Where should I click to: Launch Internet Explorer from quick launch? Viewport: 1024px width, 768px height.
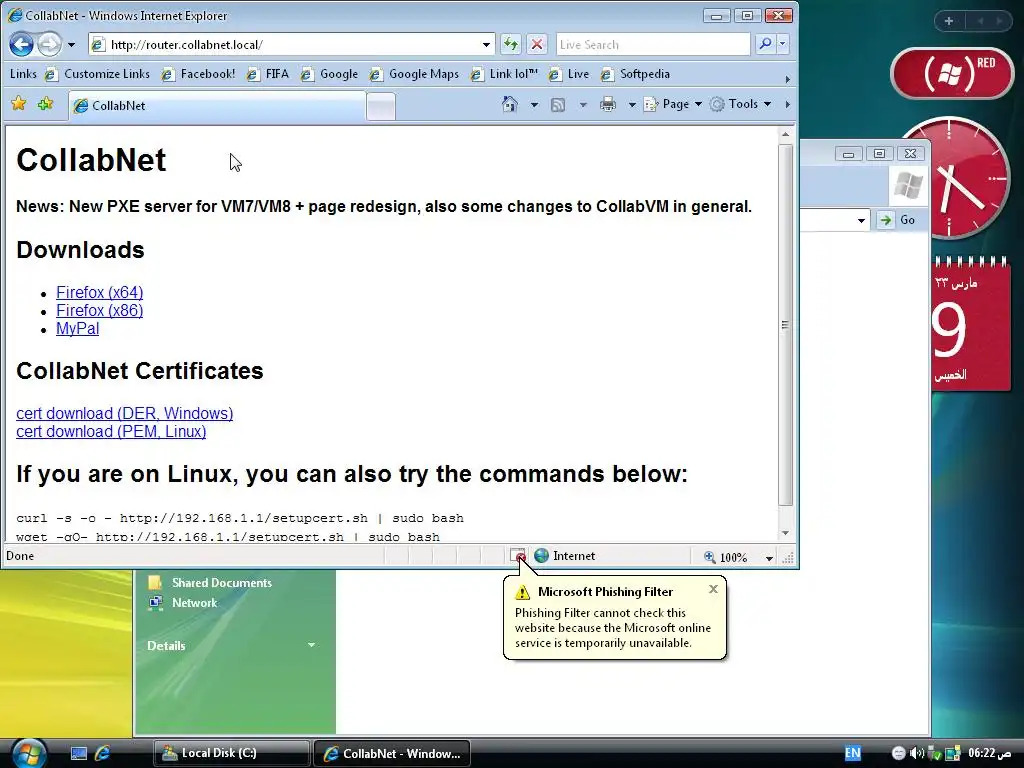click(x=103, y=754)
